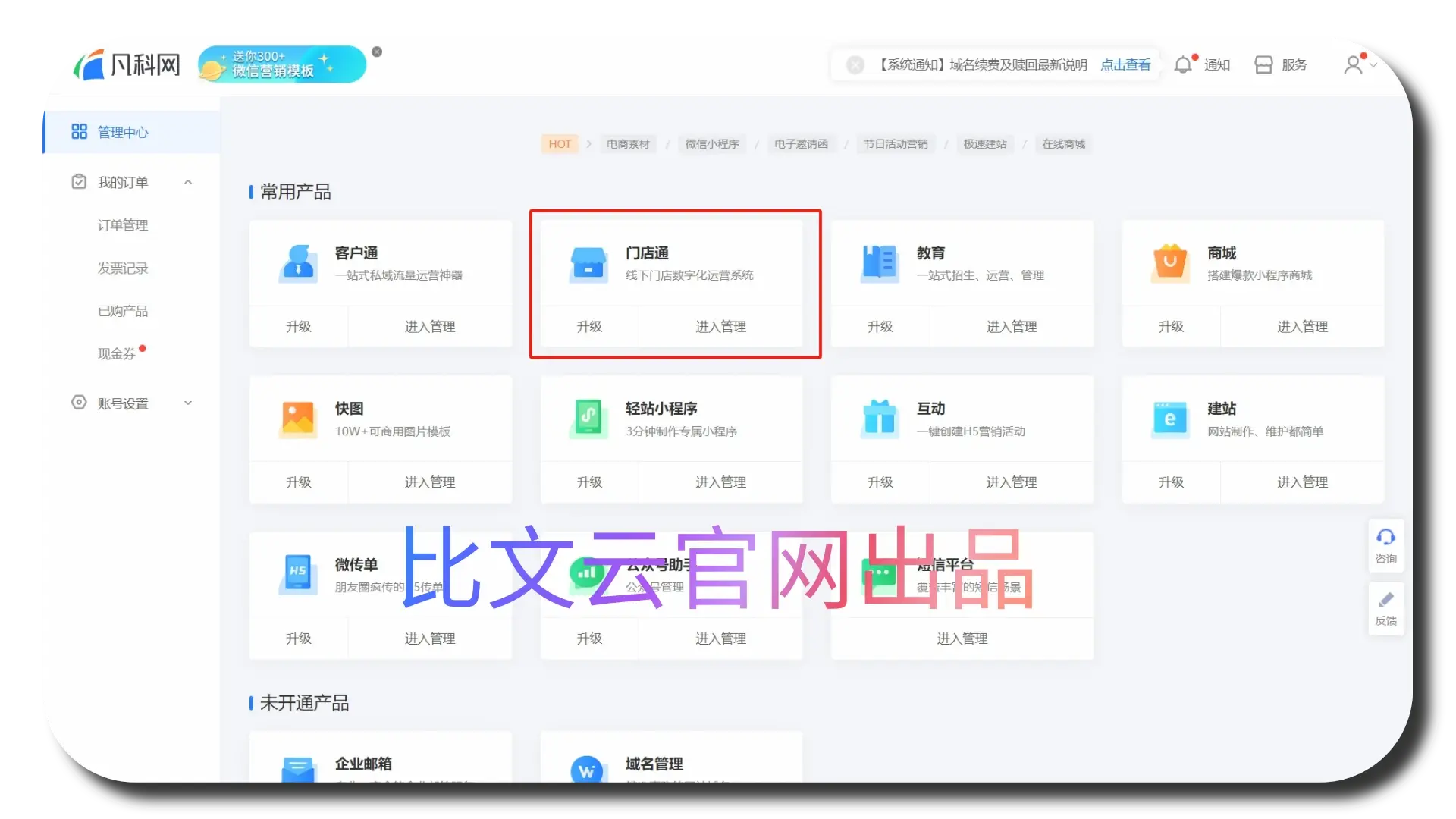
Task: Open the 点击查看 link in the notice
Action: coord(1125,65)
